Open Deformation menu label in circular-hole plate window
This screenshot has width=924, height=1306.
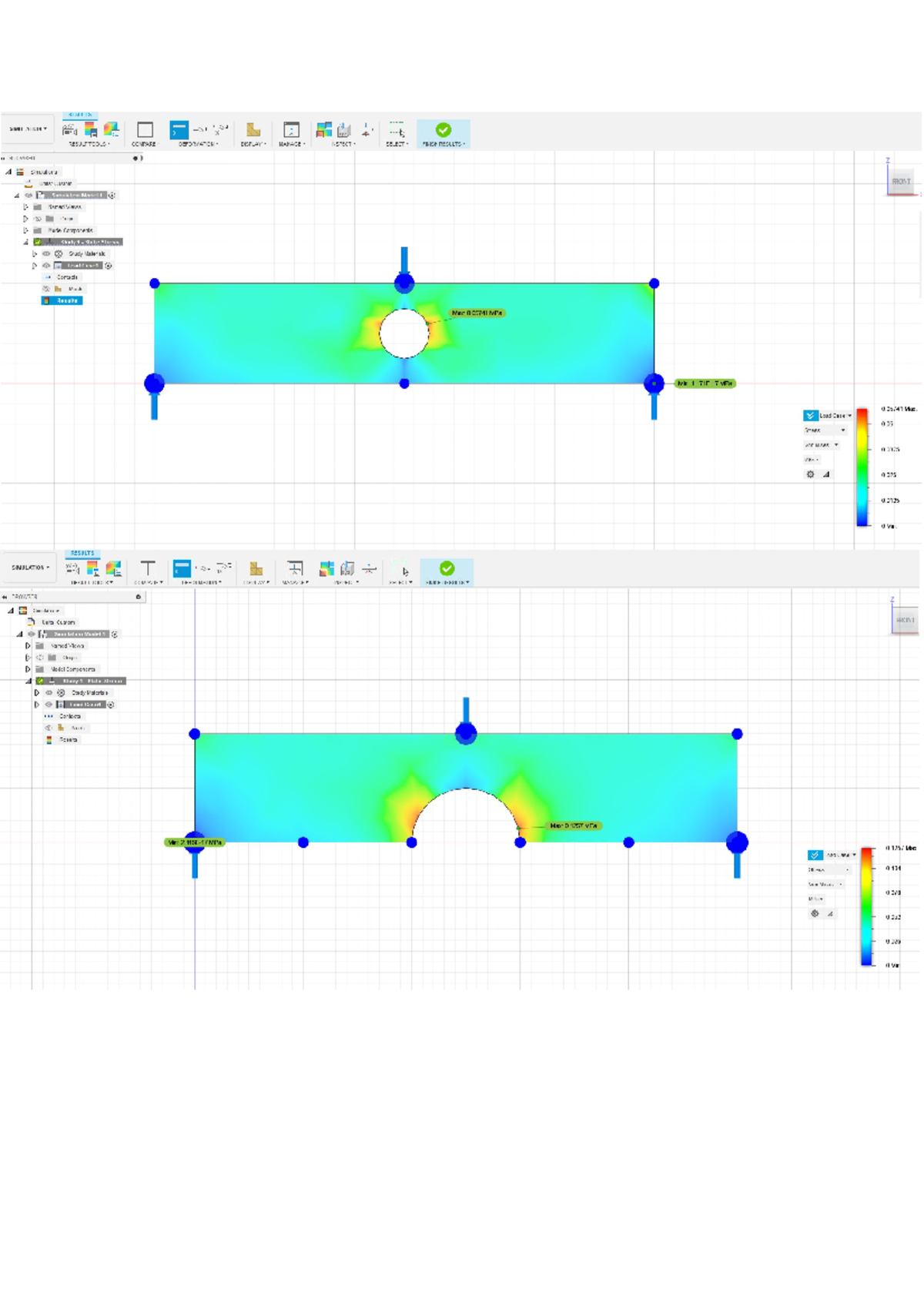(x=198, y=144)
